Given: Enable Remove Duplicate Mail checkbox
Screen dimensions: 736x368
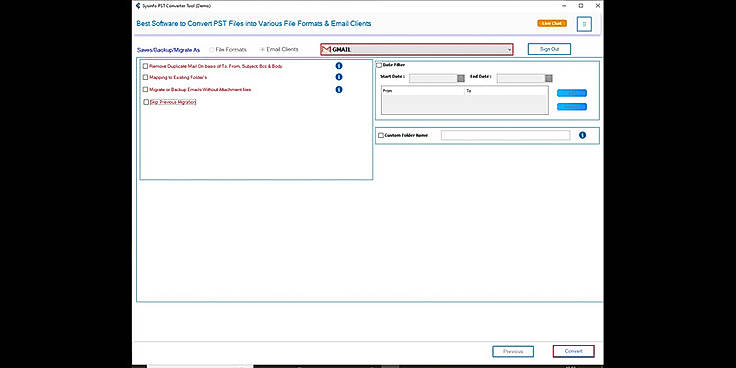Looking at the screenshot, I should [x=146, y=66].
